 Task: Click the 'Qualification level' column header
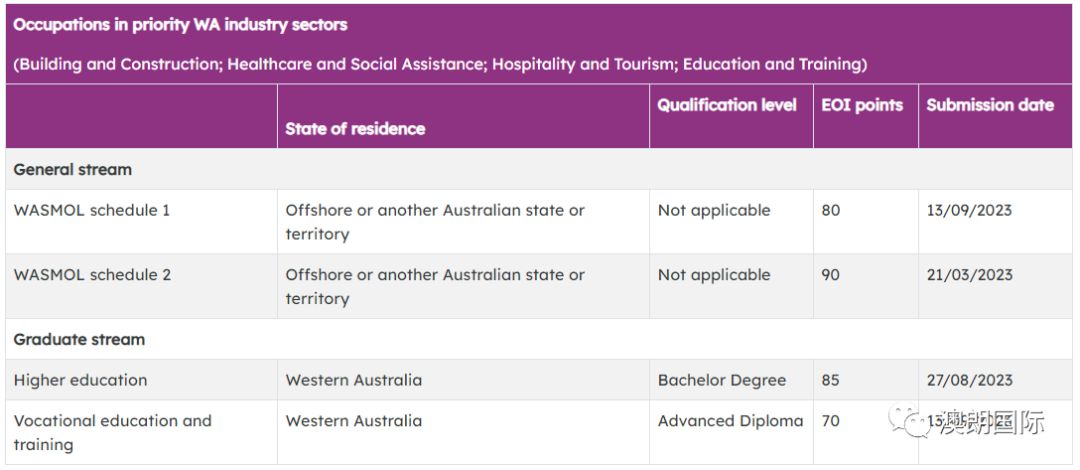coord(727,105)
